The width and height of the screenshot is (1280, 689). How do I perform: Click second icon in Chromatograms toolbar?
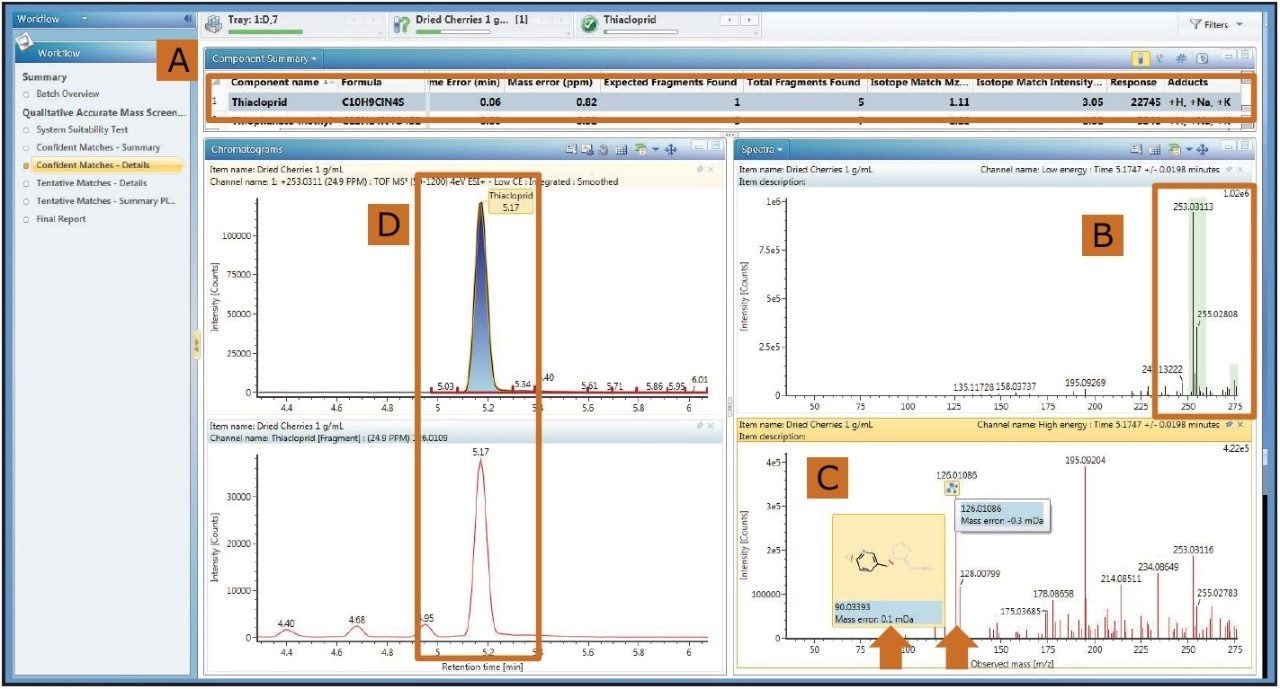(587, 149)
